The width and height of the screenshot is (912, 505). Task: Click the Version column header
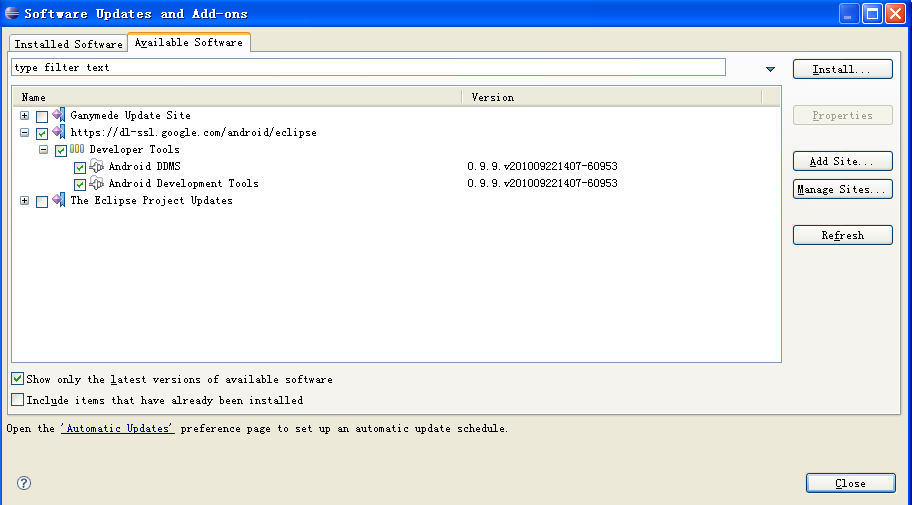tap(612, 97)
